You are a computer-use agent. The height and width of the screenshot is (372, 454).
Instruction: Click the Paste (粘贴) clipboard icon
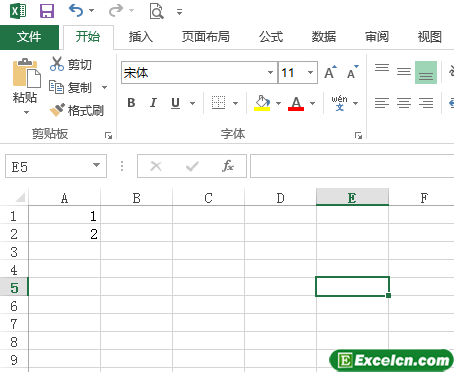[26, 73]
